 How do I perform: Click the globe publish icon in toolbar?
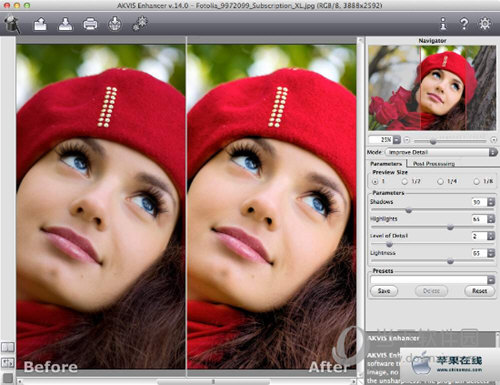pyautogui.click(x=115, y=24)
